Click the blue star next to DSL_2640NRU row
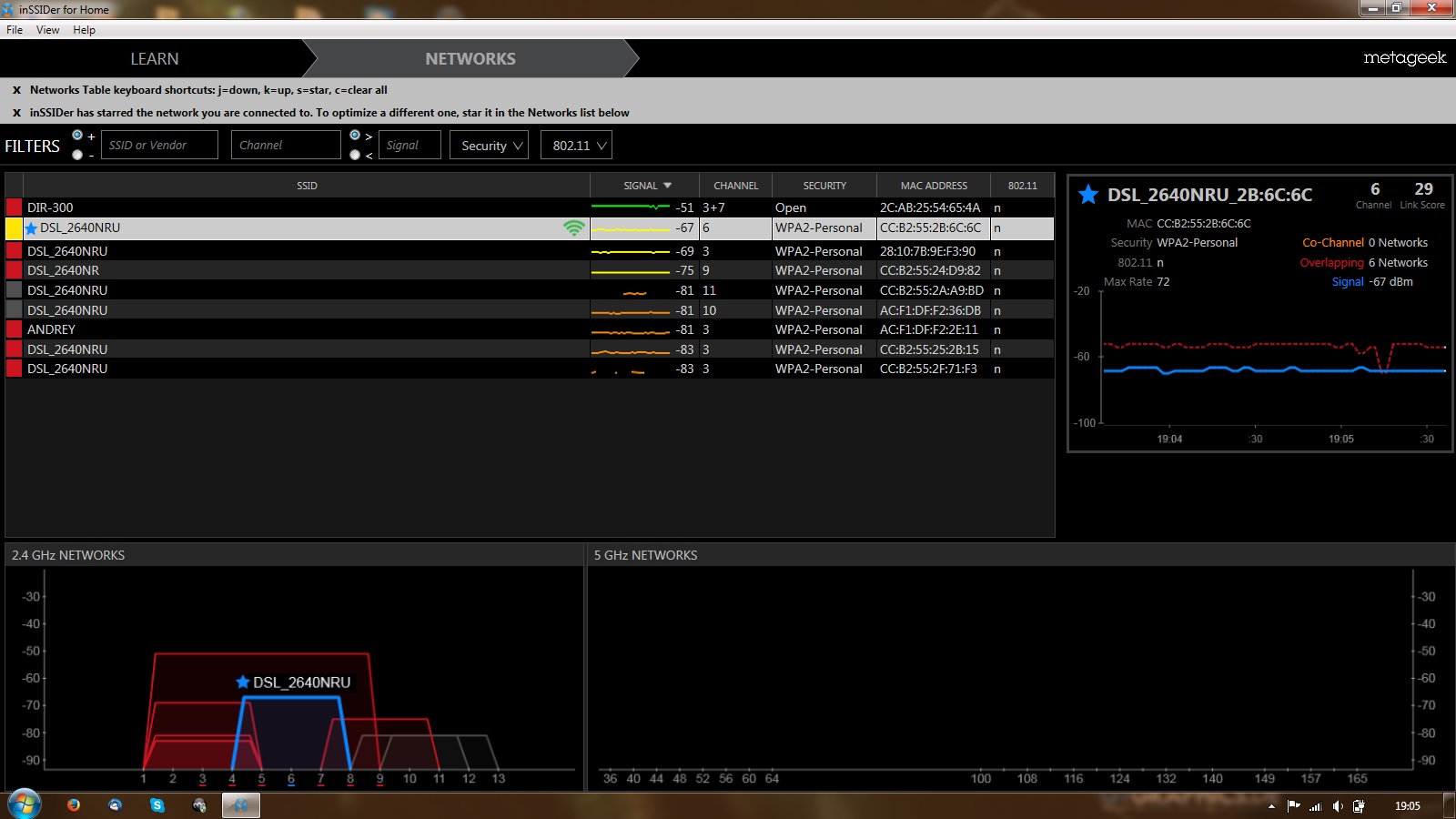This screenshot has height=819, width=1456. pos(32,228)
